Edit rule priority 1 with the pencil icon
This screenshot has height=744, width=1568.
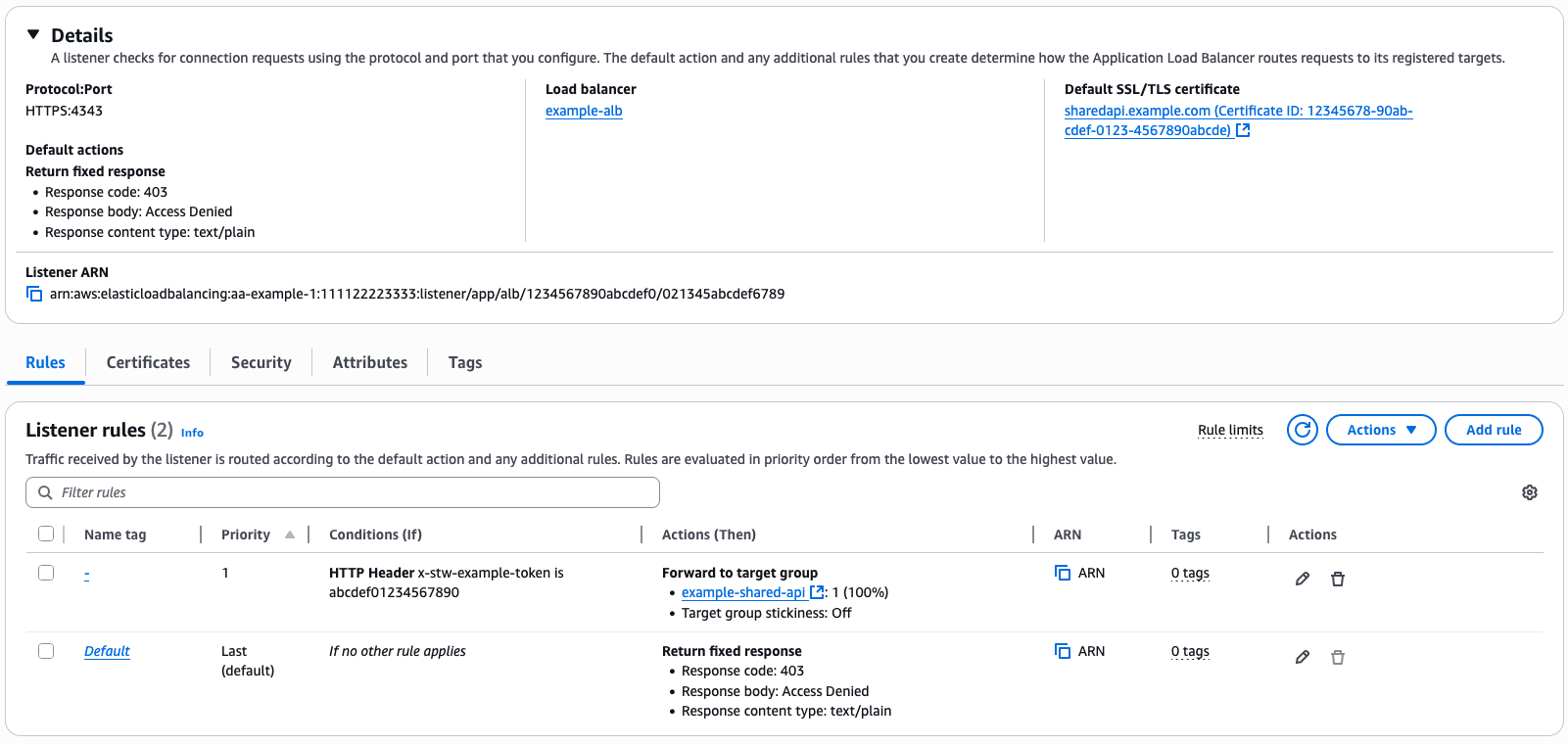click(1302, 579)
